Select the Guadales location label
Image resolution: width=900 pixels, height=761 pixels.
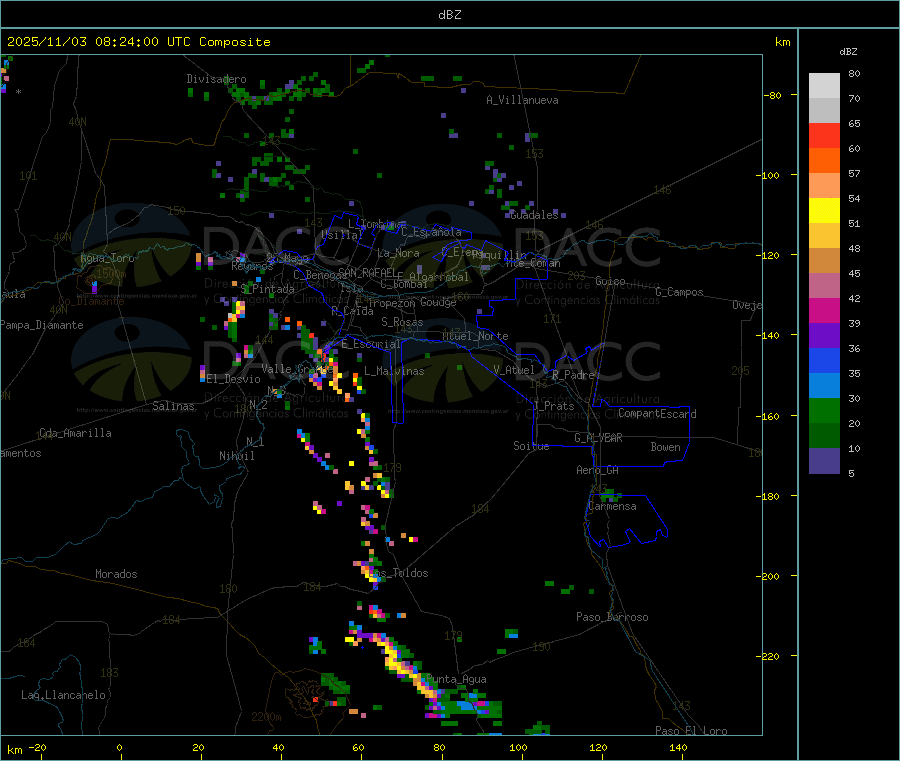pyautogui.click(x=534, y=215)
